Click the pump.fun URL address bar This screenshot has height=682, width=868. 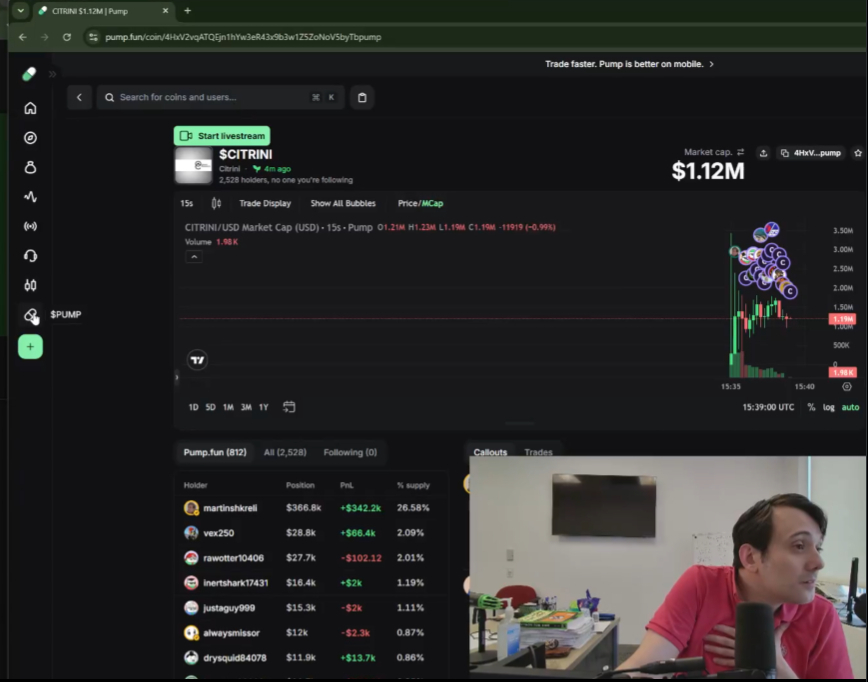point(243,37)
